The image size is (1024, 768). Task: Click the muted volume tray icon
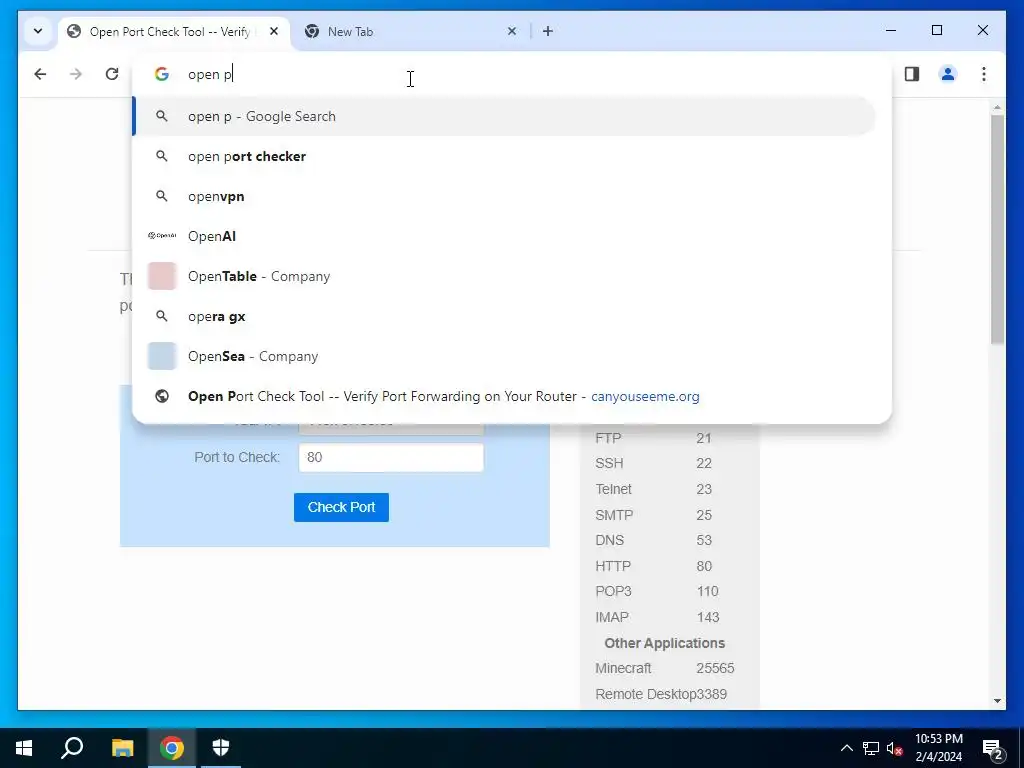895,748
